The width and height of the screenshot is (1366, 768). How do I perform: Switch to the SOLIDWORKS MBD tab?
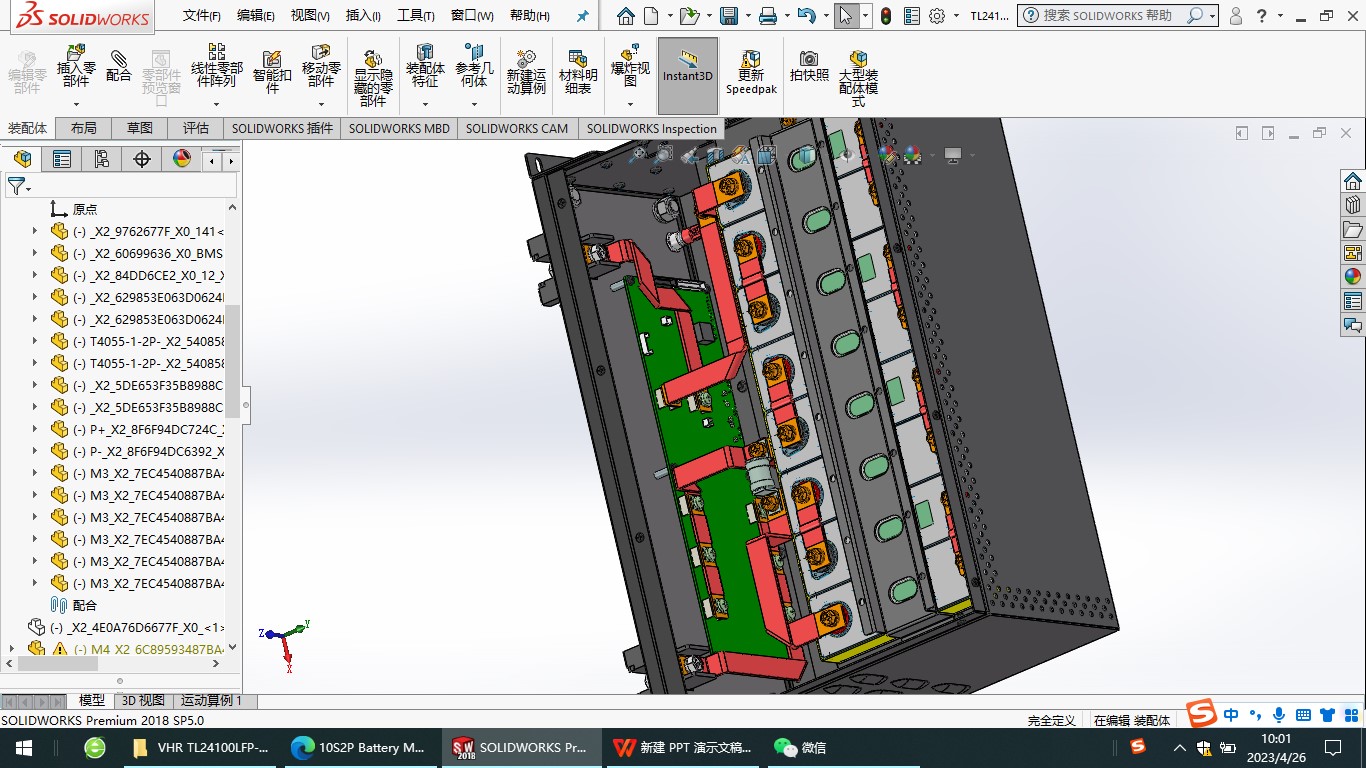[x=399, y=128]
